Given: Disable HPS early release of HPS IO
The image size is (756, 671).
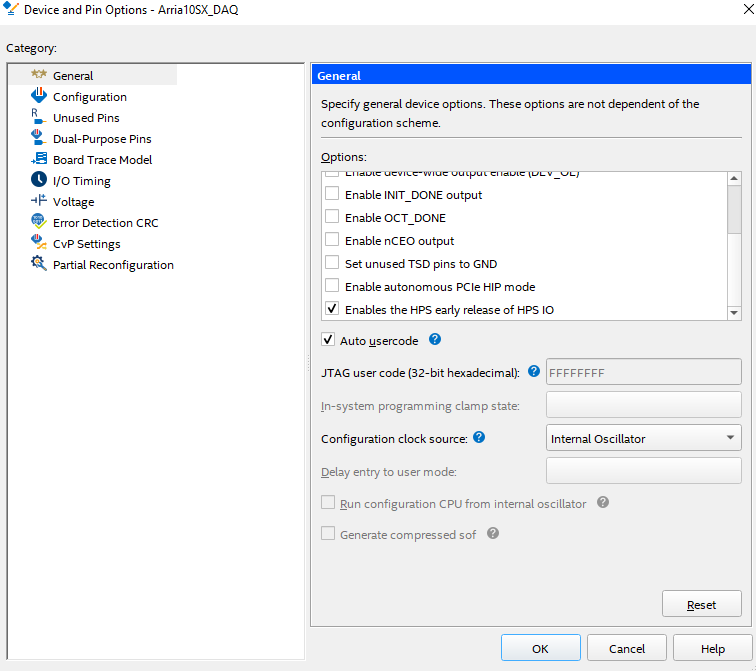Looking at the screenshot, I should coord(332,310).
